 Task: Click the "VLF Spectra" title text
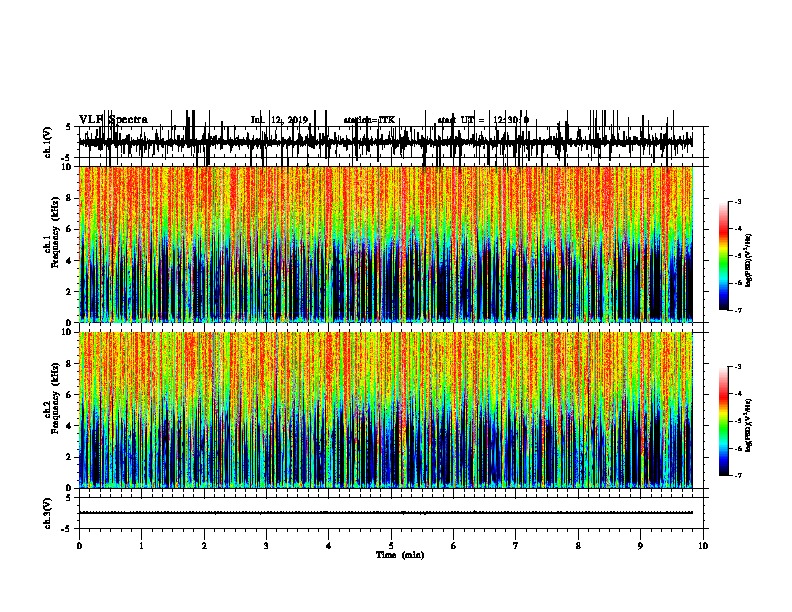click(113, 119)
